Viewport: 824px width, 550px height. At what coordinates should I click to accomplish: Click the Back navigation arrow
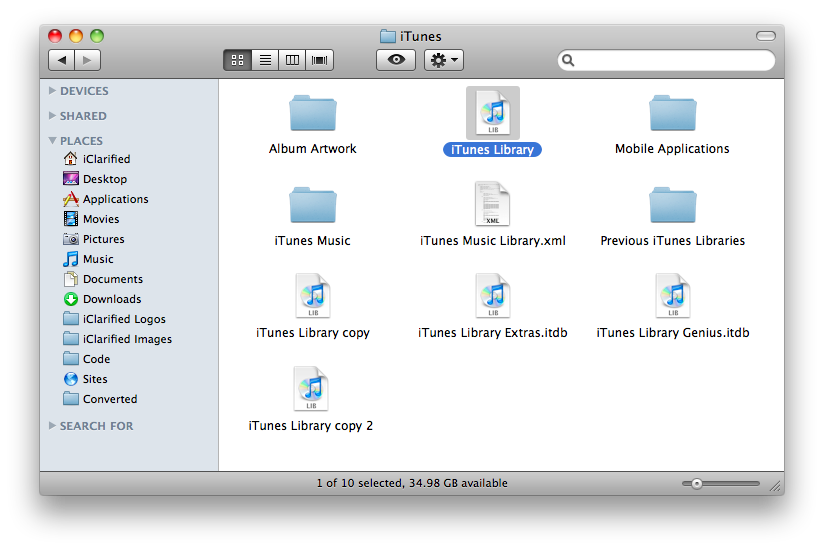[x=62, y=60]
